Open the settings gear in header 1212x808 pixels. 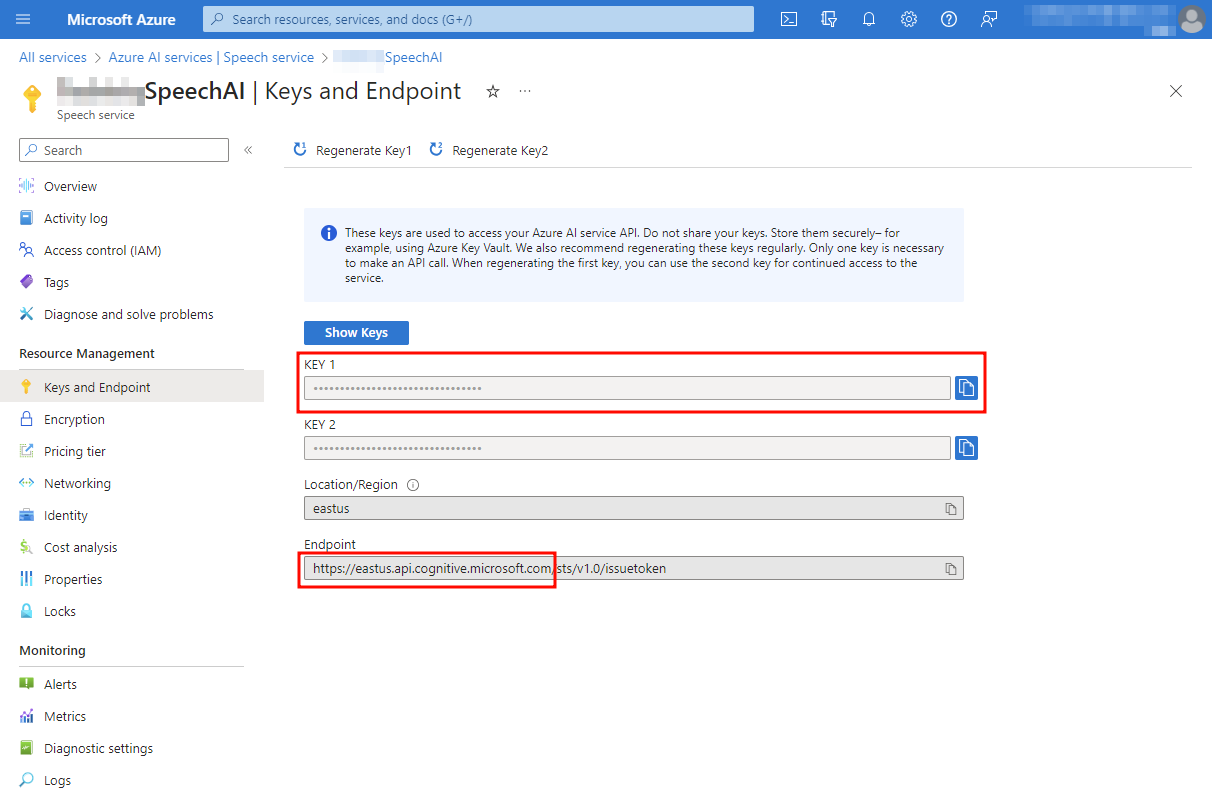909,19
